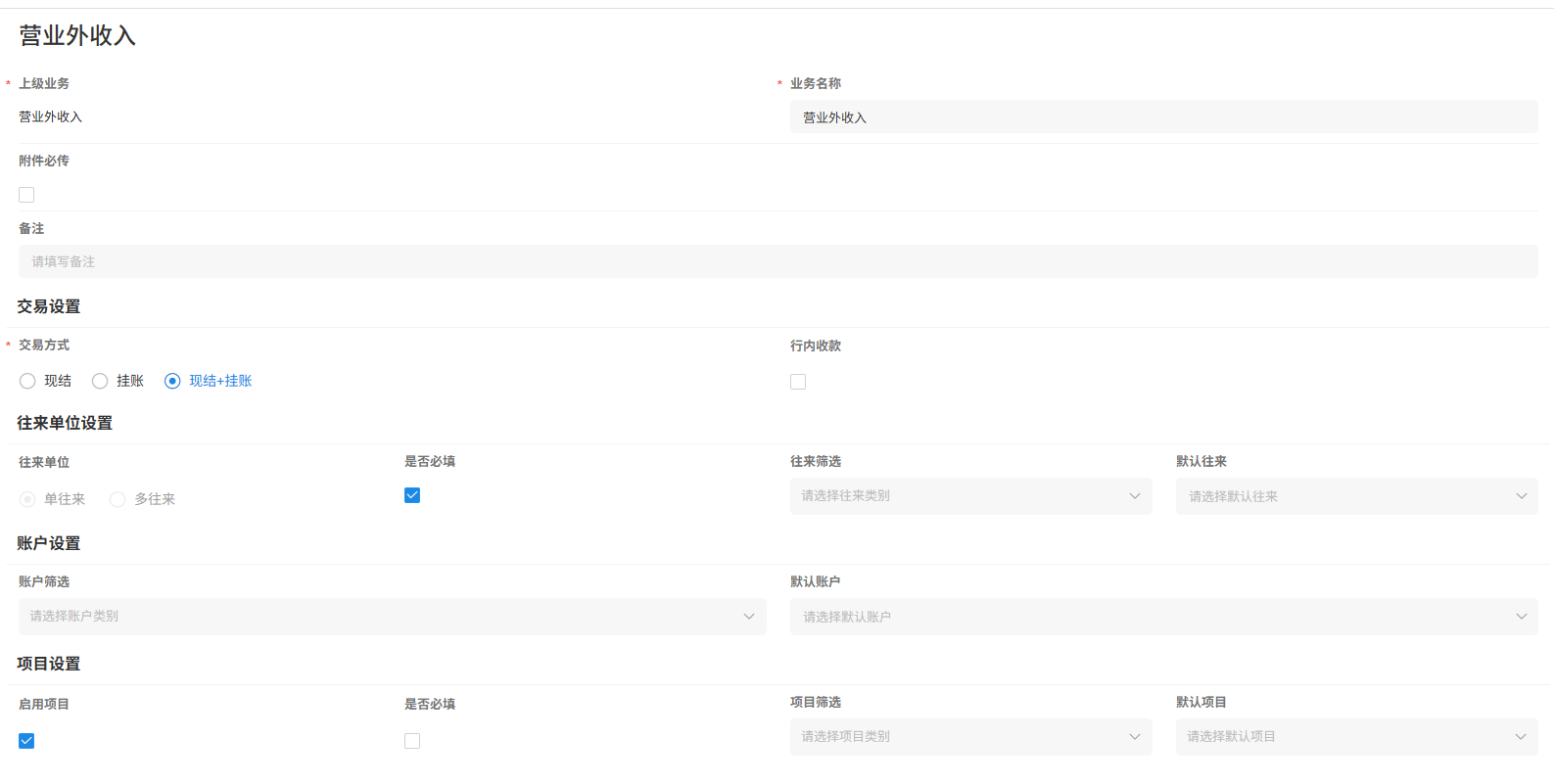Expand the 默认项目 dropdown
The width and height of the screenshot is (1554, 784).
pos(1355,737)
